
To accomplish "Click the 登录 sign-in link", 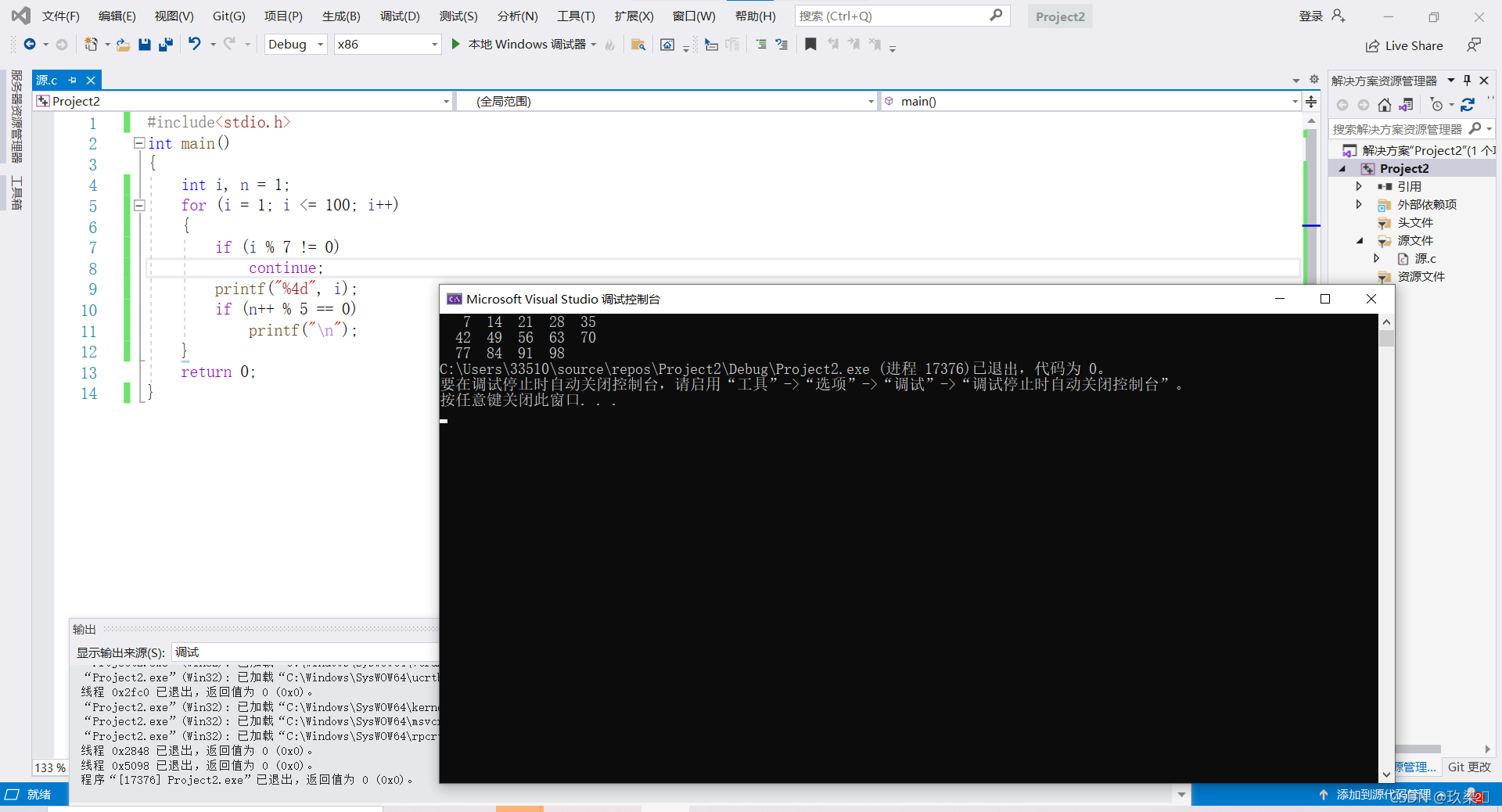I will pyautogui.click(x=1310, y=16).
